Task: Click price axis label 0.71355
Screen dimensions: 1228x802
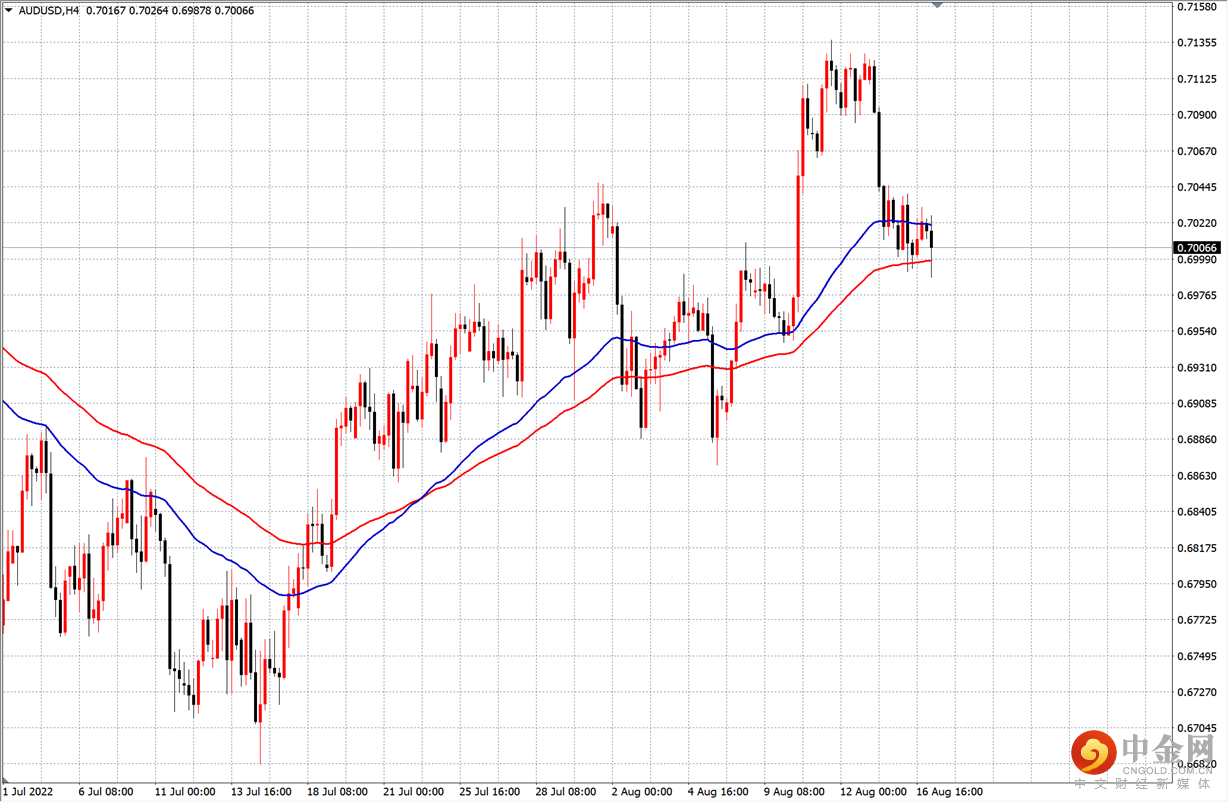Action: coord(1197,43)
